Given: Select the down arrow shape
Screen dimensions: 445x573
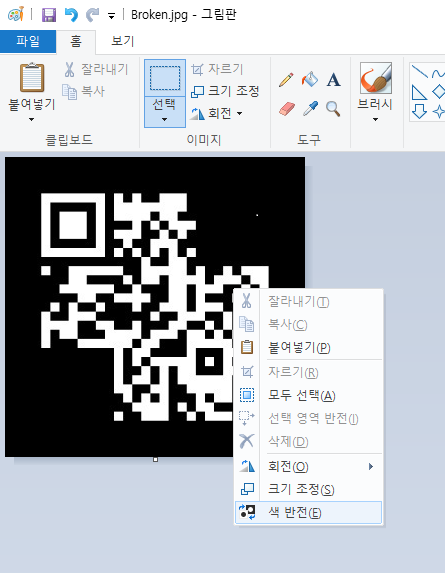Looking at the screenshot, I should [419, 111].
